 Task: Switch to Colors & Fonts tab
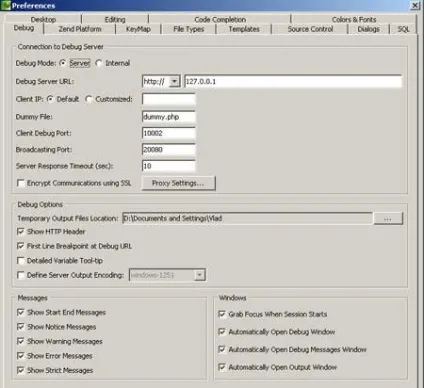354,20
